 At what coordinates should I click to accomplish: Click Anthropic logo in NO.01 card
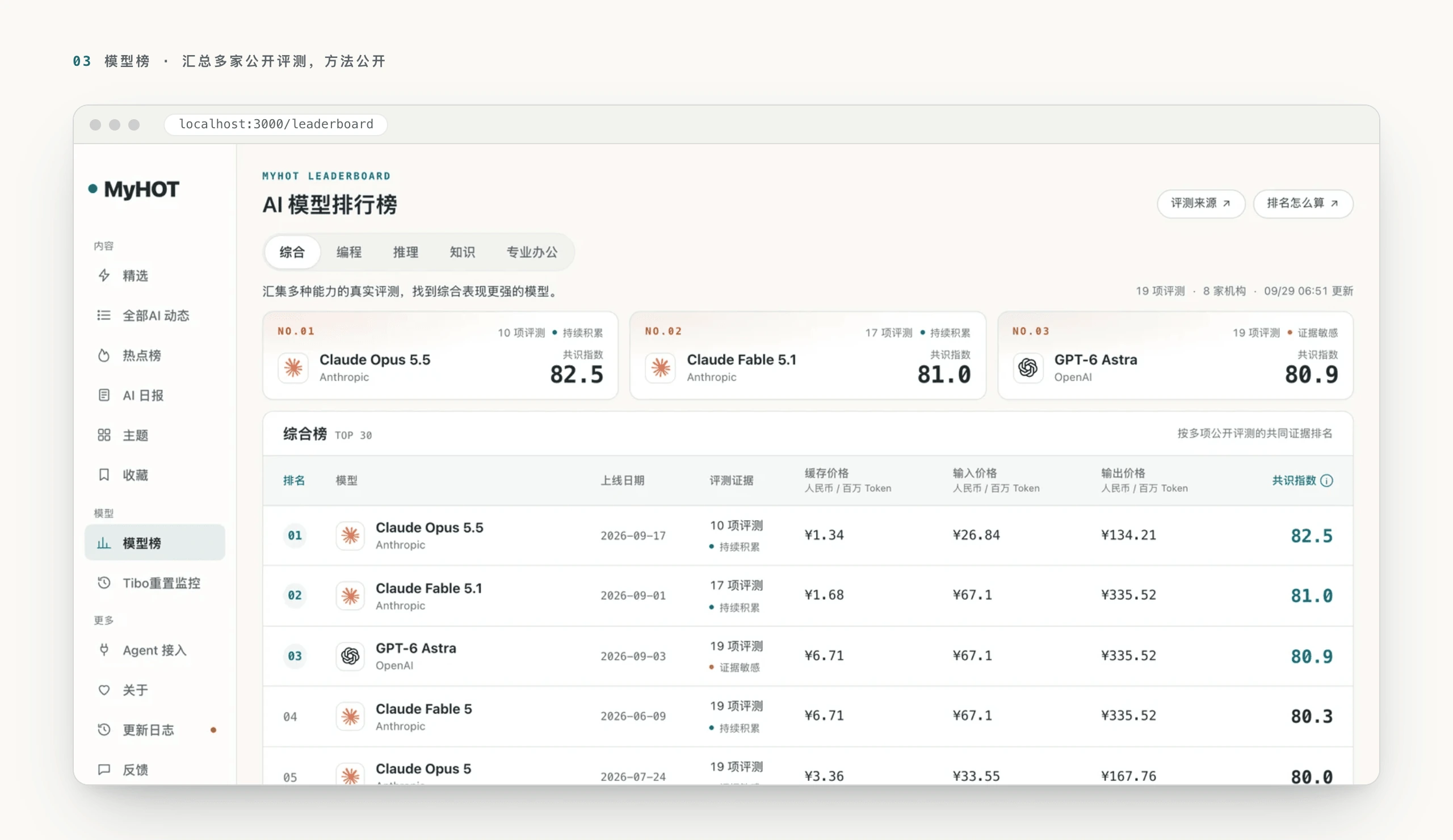point(293,368)
